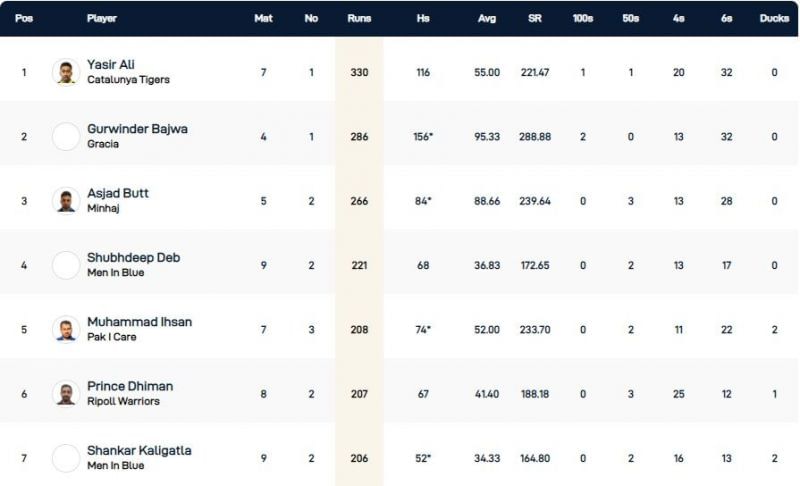Click Yasir Ali's player avatar

coord(66,72)
